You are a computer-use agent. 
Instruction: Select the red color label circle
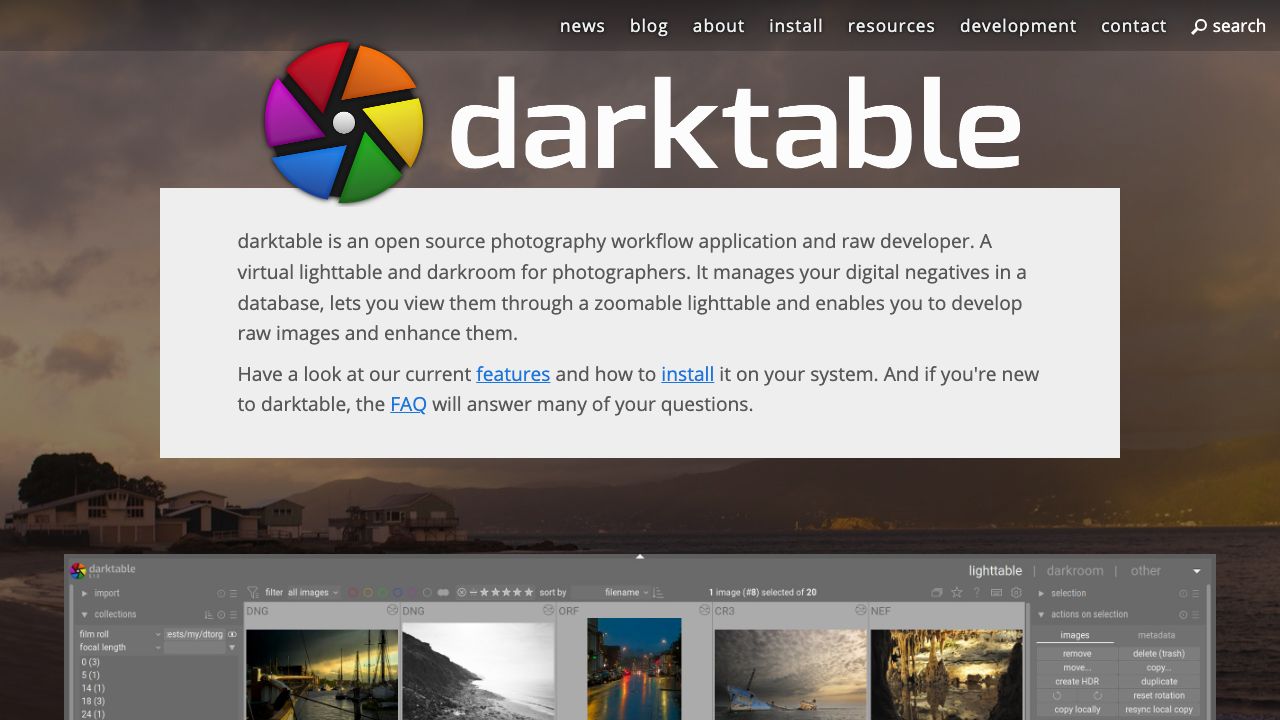click(352, 593)
